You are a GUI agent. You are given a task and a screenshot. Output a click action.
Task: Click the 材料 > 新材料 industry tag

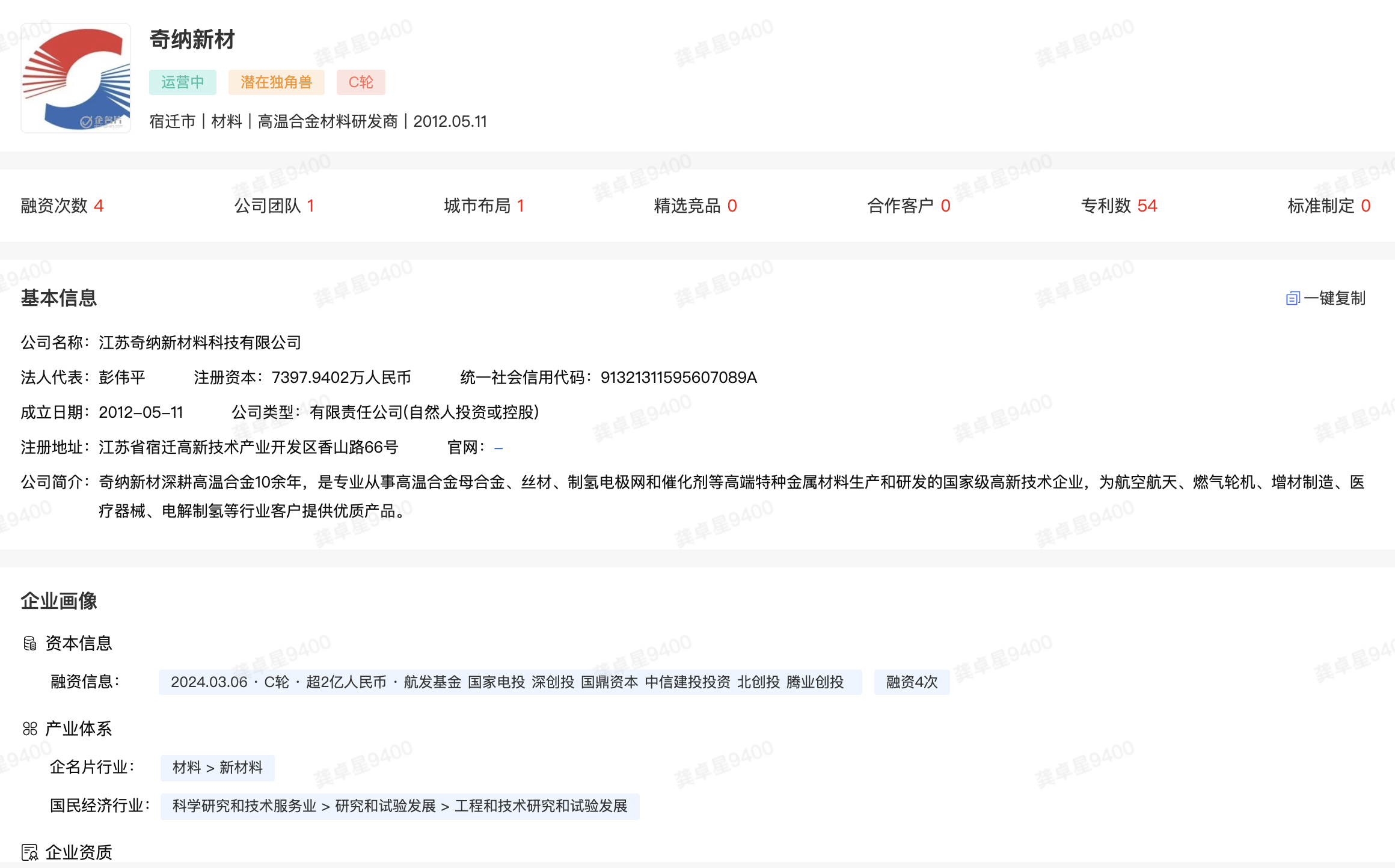(x=218, y=768)
